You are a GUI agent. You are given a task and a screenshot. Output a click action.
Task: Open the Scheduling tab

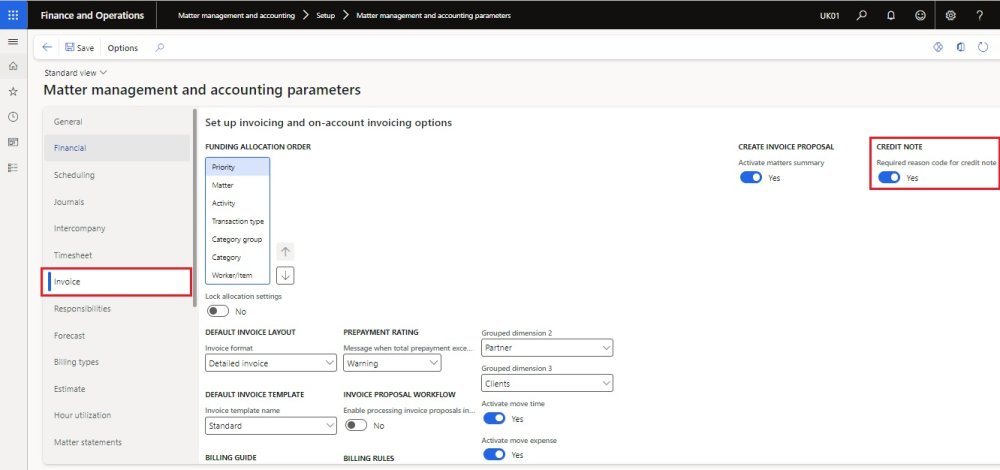[x=116, y=175]
